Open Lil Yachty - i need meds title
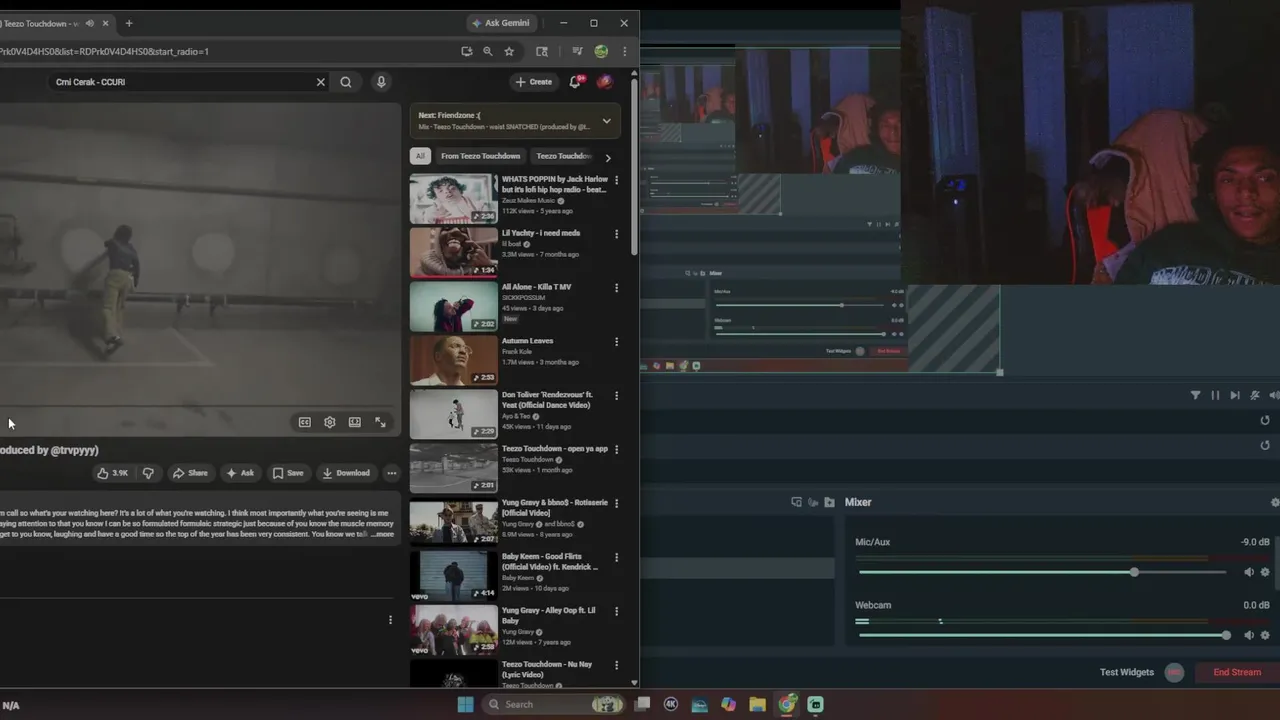 click(541, 233)
